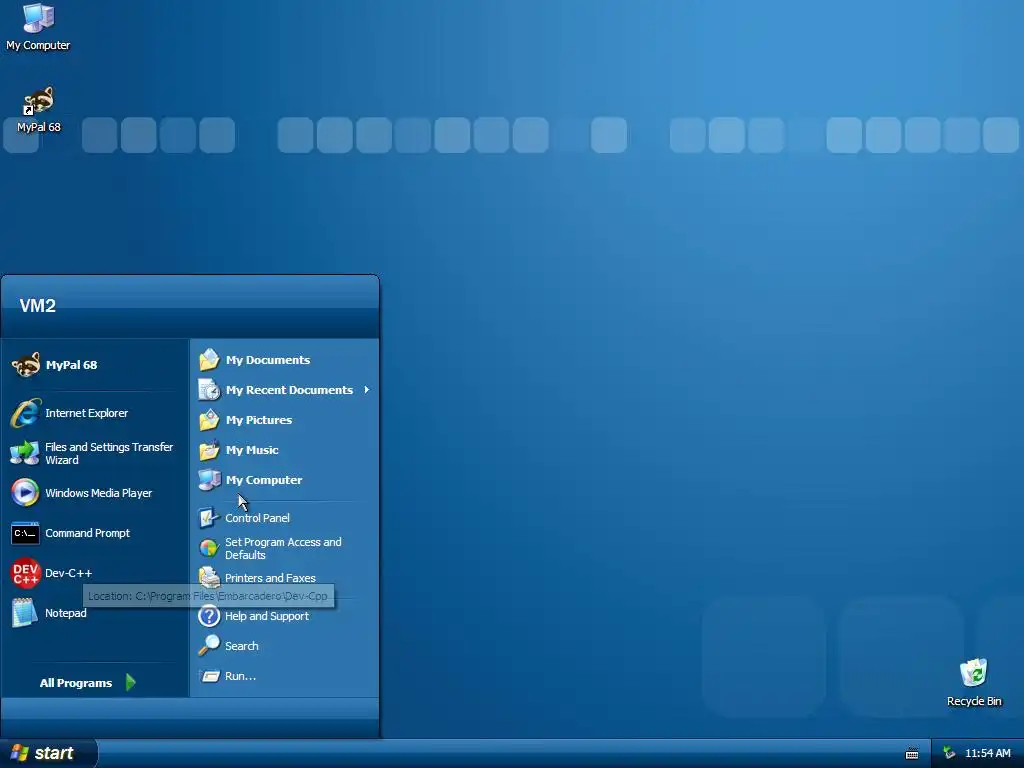Click Set Program Access and Defaults text

[283, 549]
